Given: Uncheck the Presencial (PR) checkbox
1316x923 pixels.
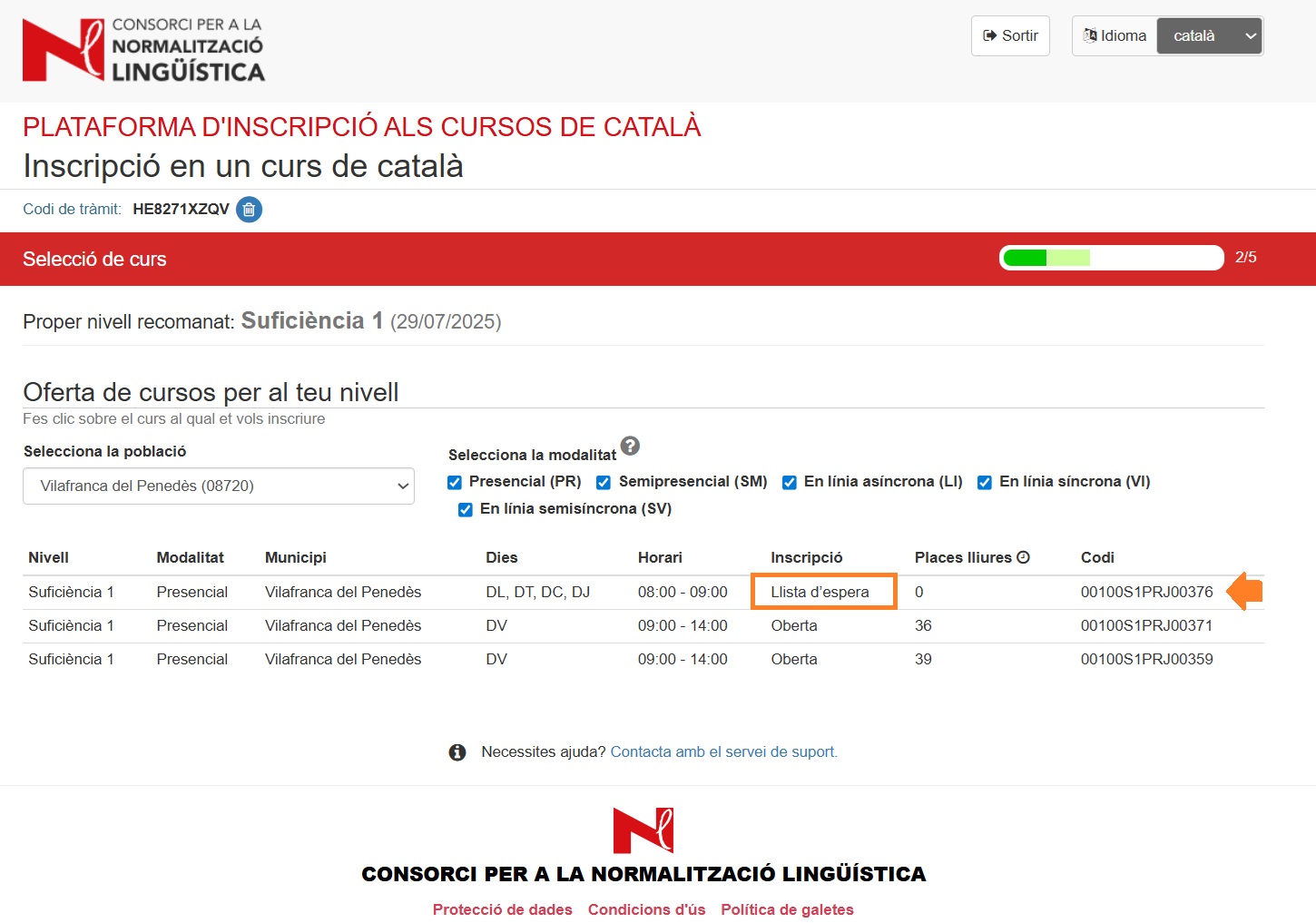Looking at the screenshot, I should coord(454,482).
